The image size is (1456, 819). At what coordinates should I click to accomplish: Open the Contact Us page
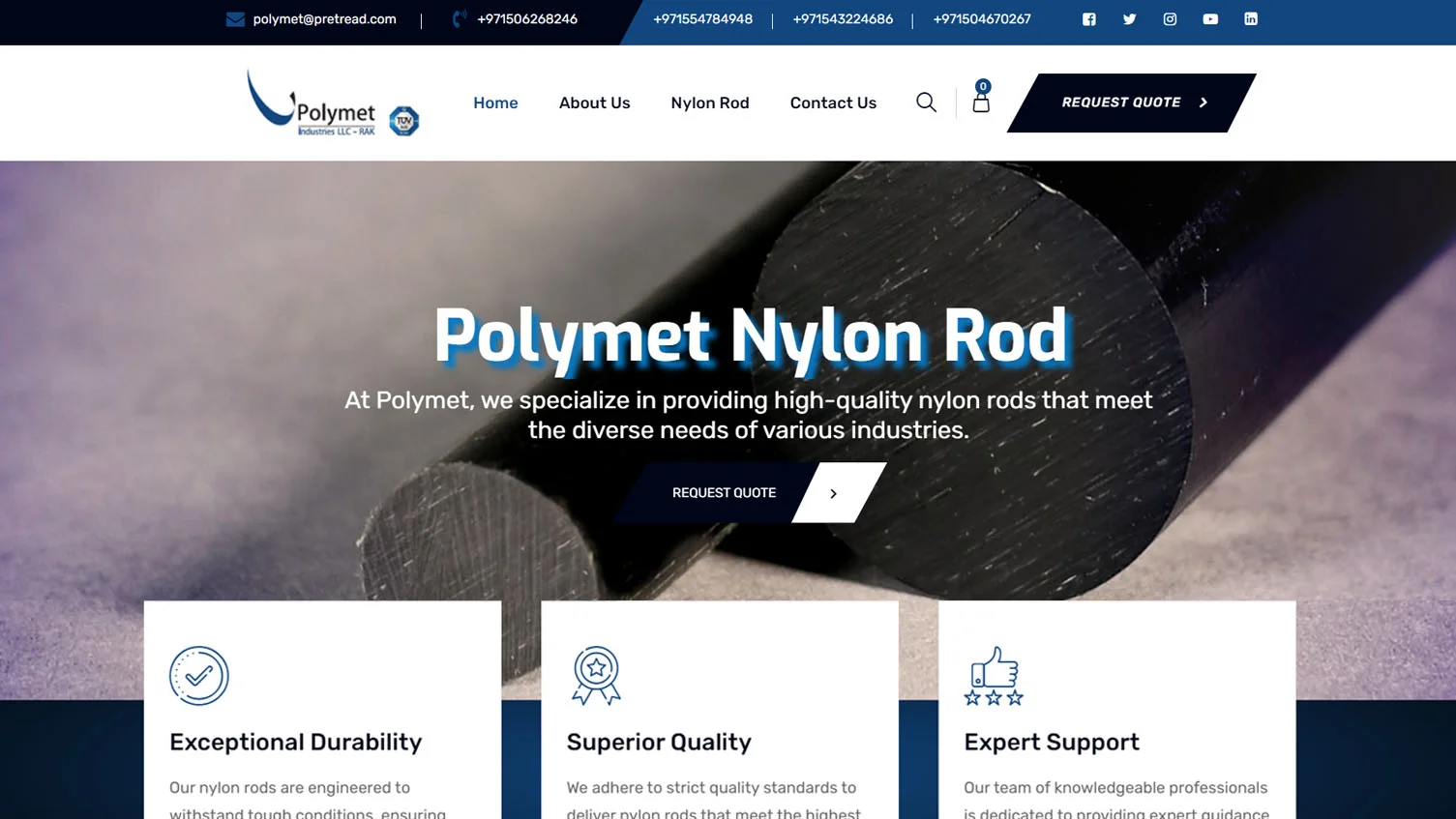click(x=833, y=102)
